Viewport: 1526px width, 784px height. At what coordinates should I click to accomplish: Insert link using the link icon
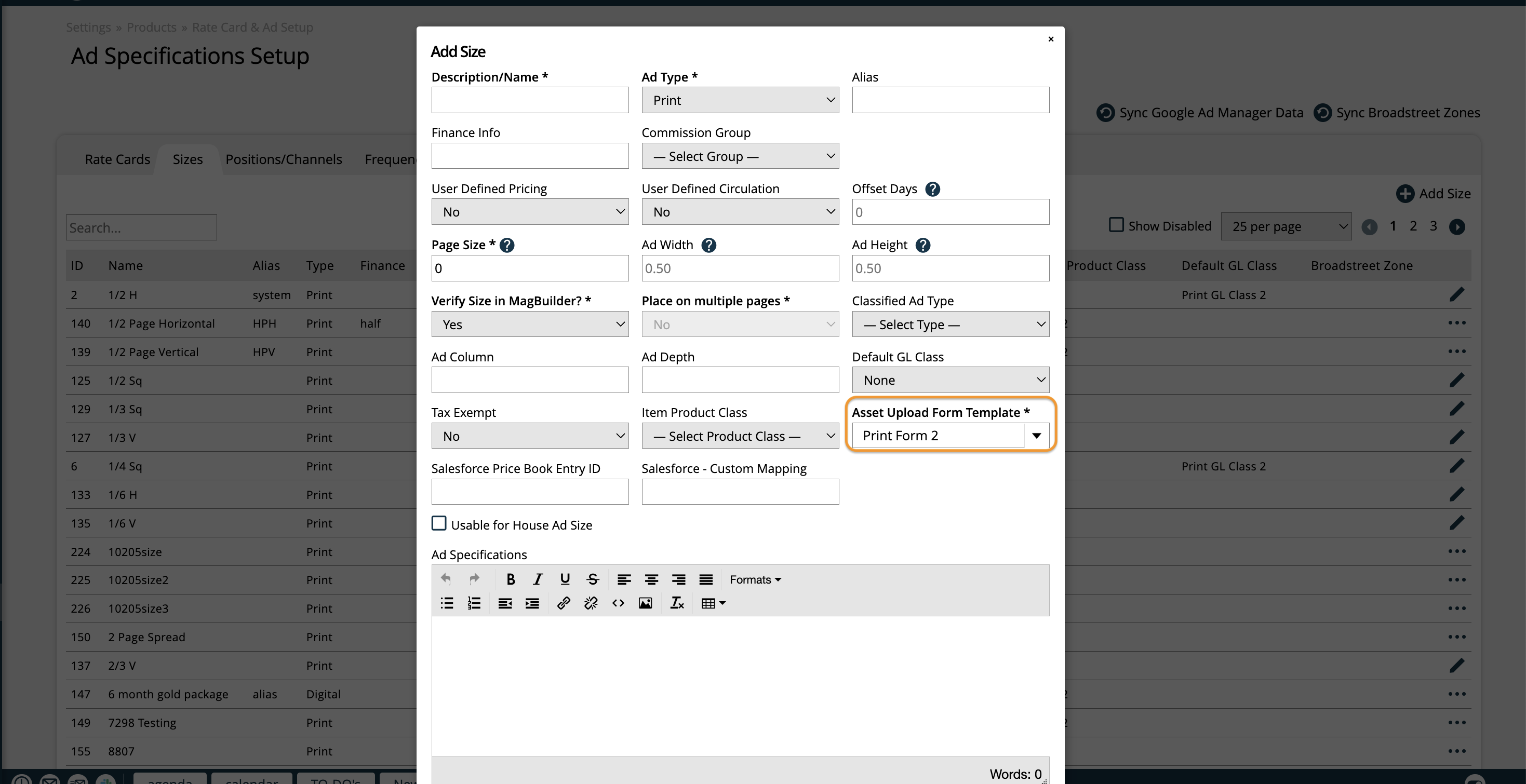(x=564, y=603)
